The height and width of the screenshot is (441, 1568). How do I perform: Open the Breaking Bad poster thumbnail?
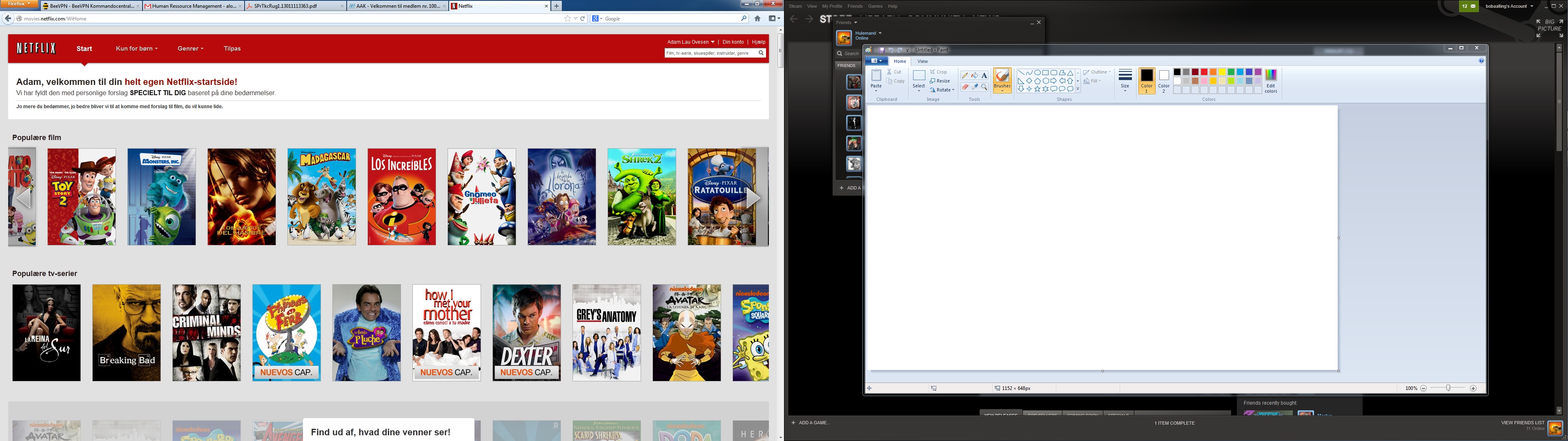point(127,332)
